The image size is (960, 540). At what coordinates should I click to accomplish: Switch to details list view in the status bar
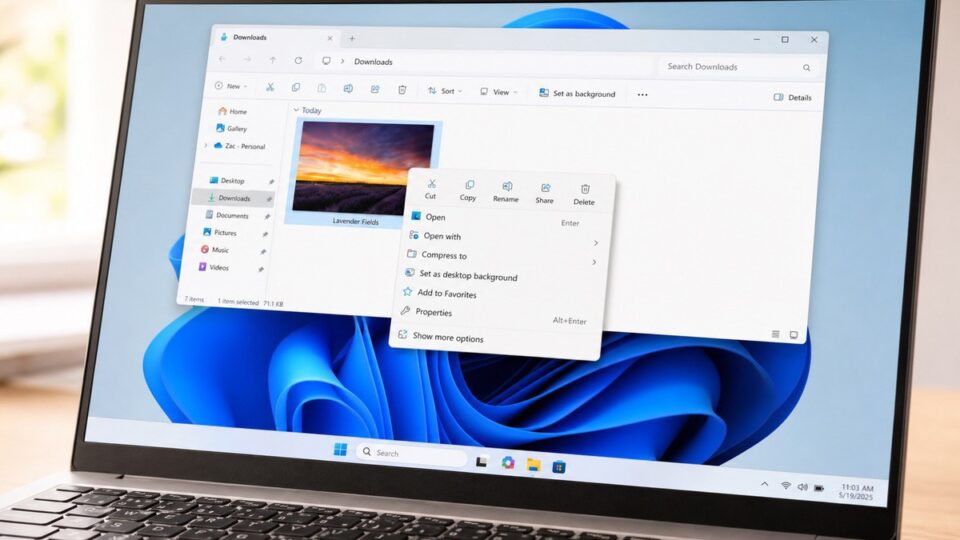pos(775,334)
